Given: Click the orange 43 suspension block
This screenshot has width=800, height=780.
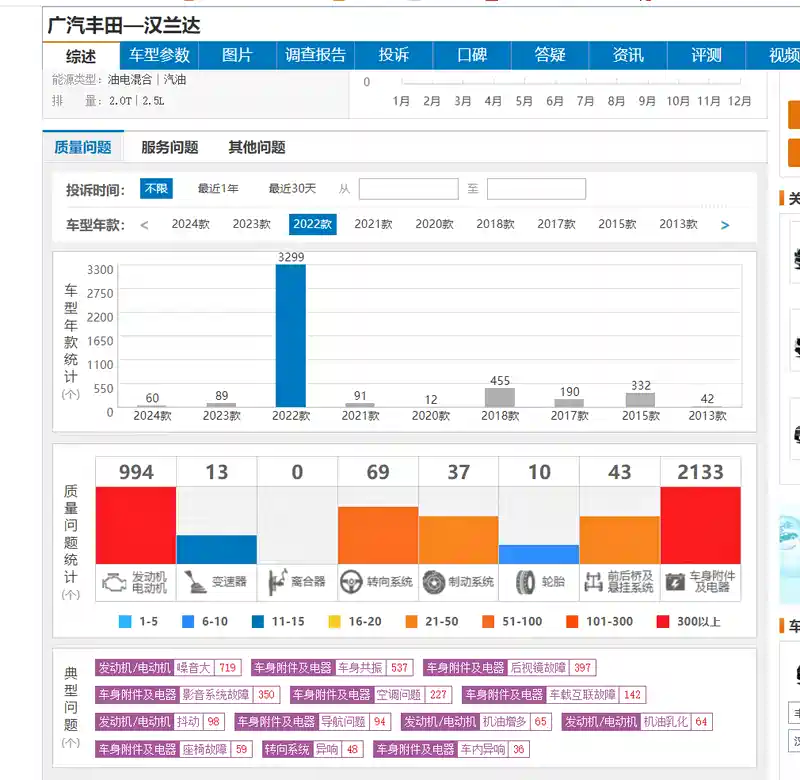Looking at the screenshot, I should pyautogui.click(x=620, y=540).
